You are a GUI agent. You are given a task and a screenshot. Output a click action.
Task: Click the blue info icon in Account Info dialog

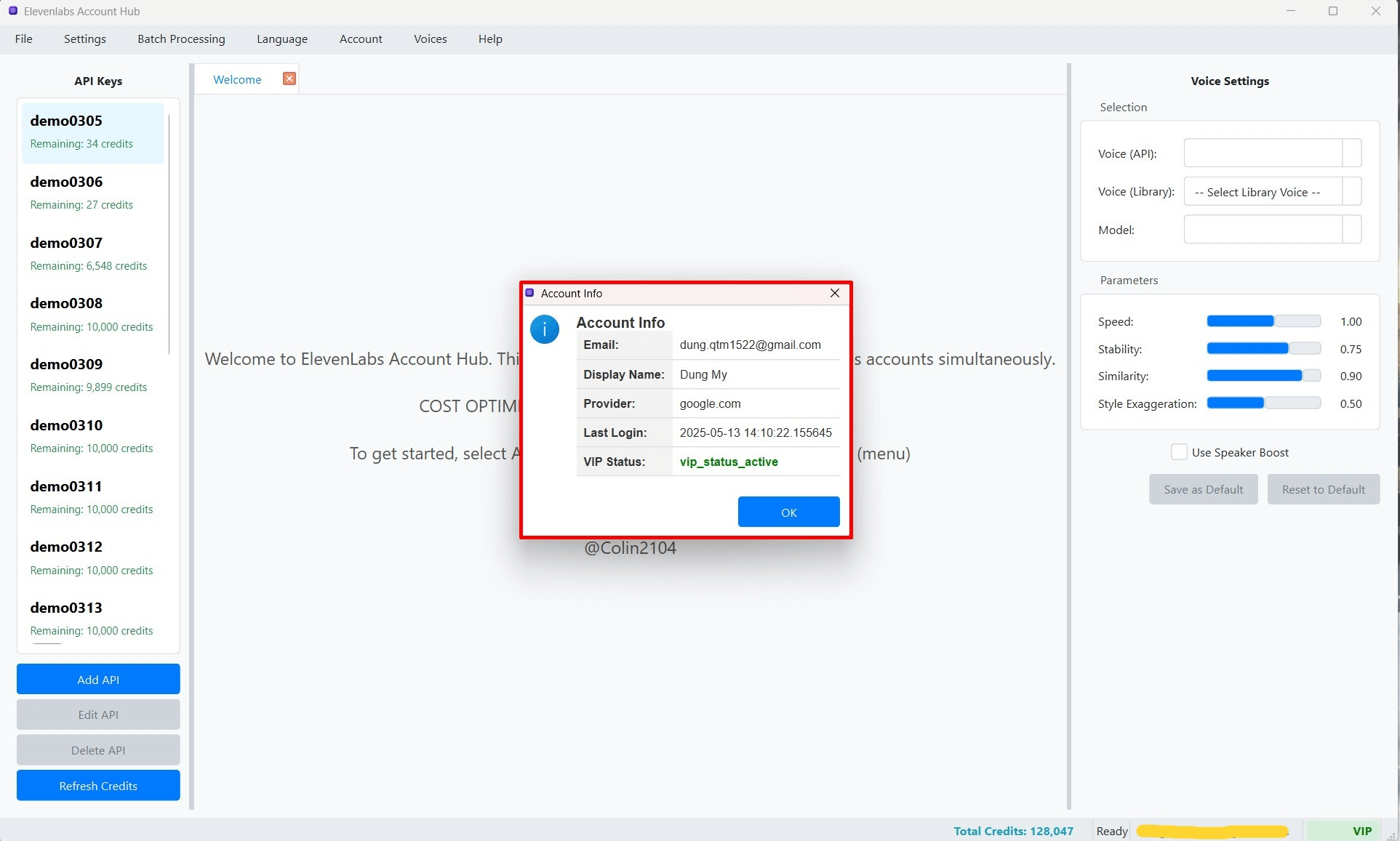coord(545,329)
